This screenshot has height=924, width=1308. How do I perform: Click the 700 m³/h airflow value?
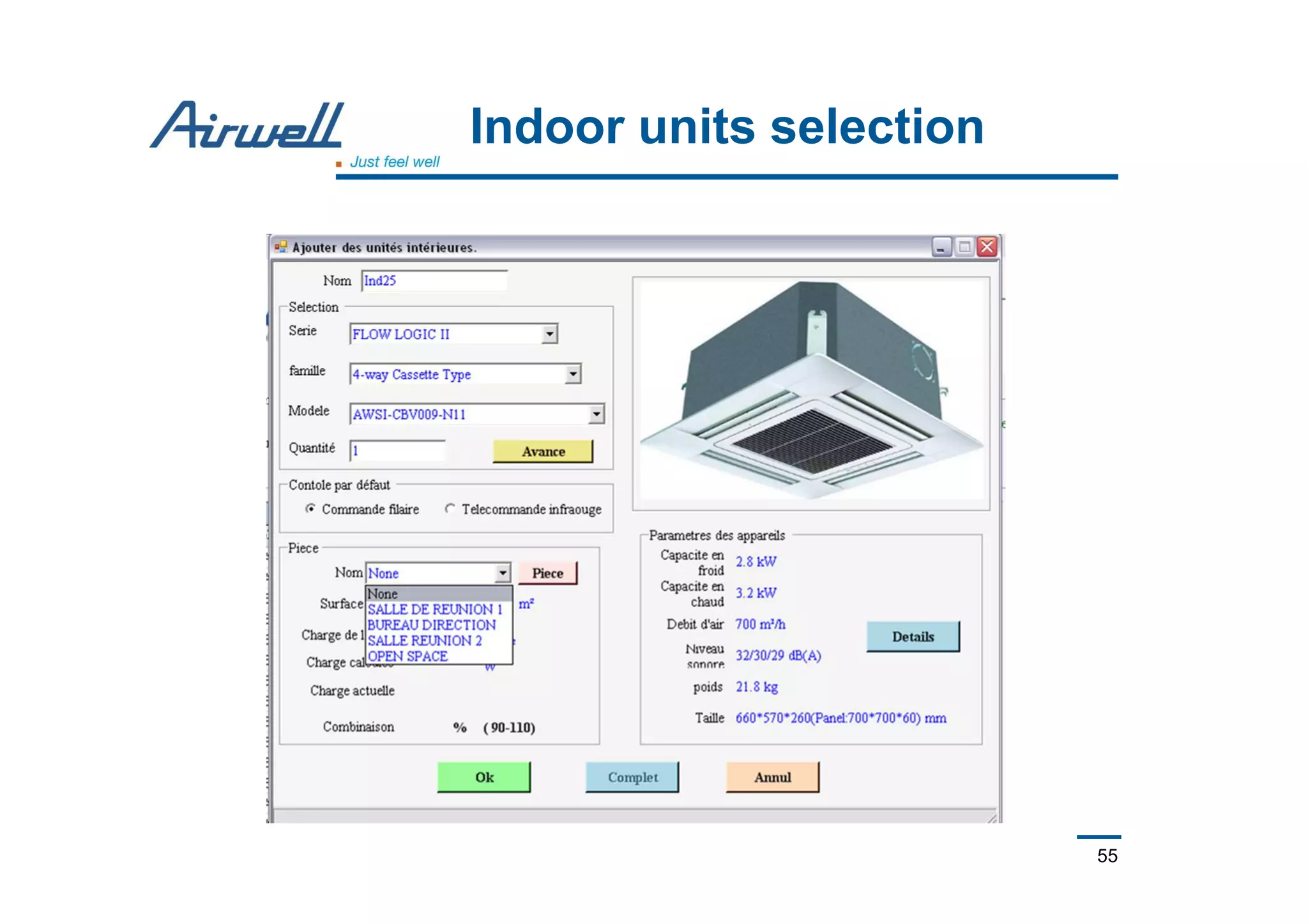(760, 624)
